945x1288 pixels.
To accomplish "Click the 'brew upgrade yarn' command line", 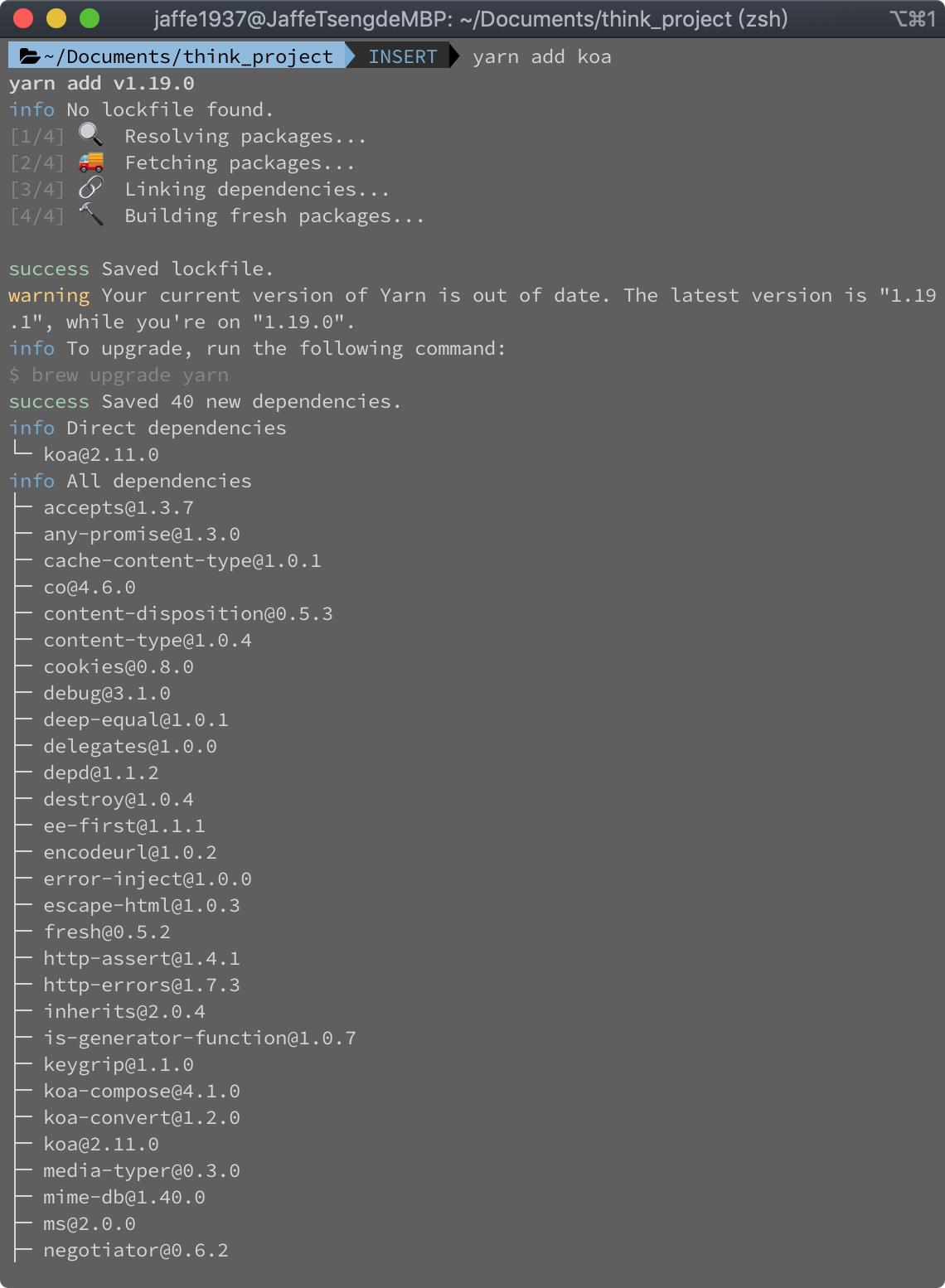I will coord(119,375).
